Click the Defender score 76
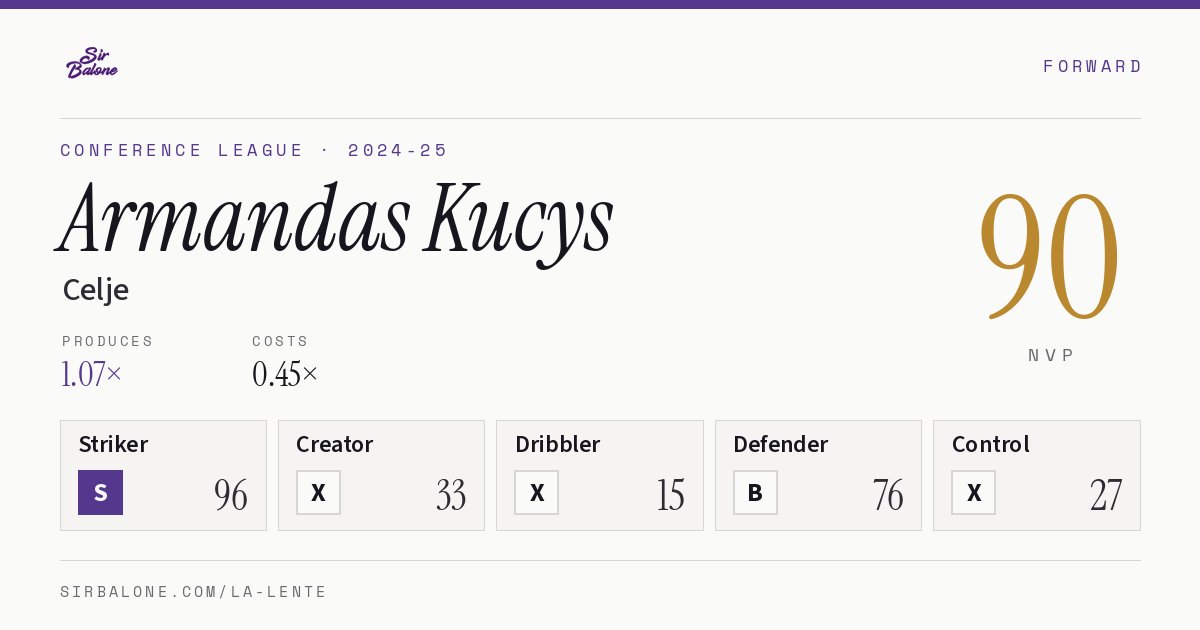 (888, 495)
